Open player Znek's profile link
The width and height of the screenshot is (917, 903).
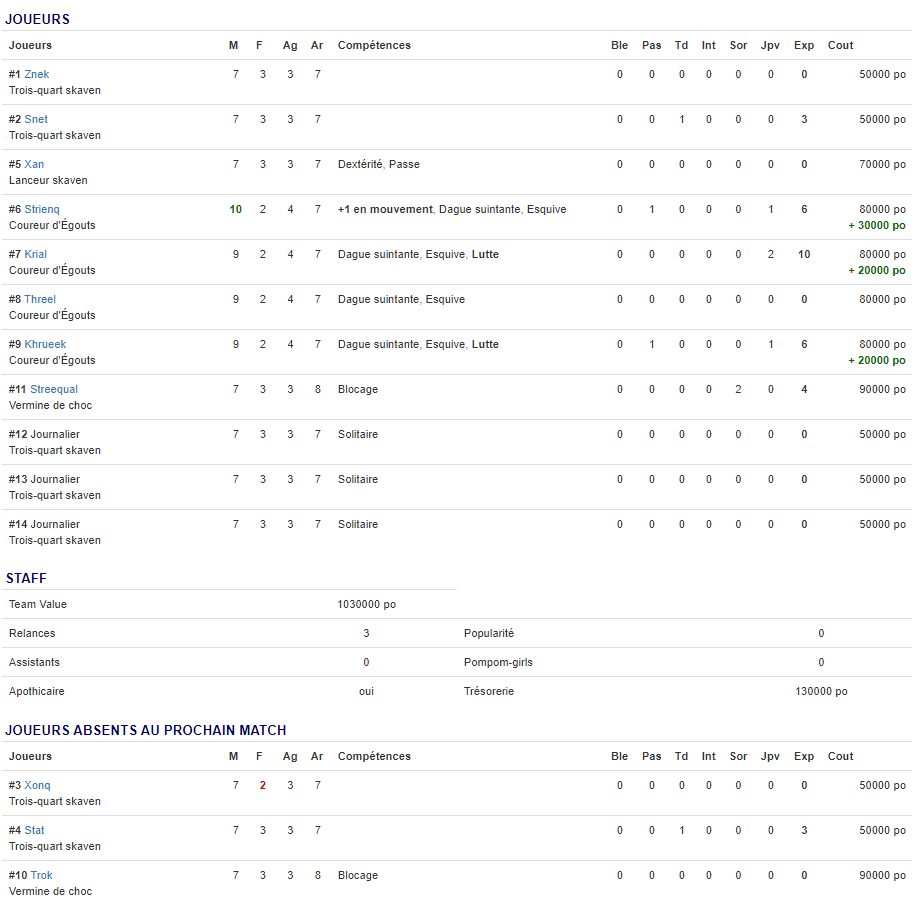36,75
